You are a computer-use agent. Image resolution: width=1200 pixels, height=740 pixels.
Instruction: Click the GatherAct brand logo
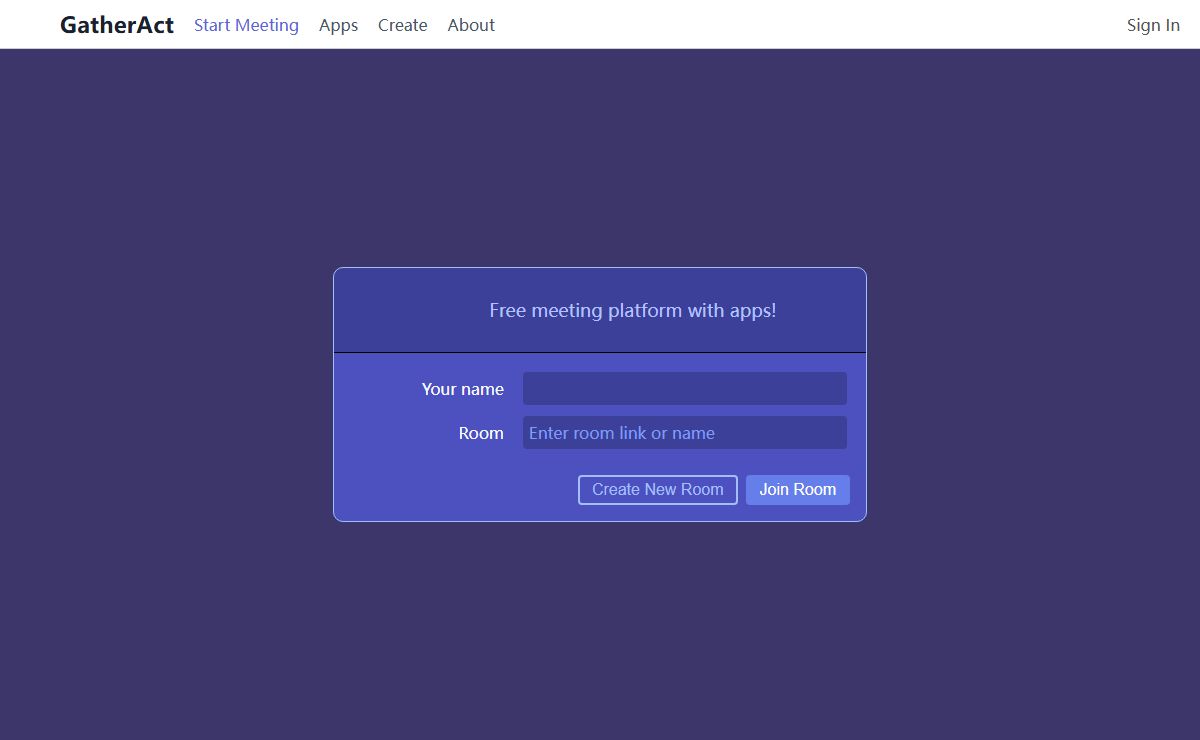[x=117, y=25]
